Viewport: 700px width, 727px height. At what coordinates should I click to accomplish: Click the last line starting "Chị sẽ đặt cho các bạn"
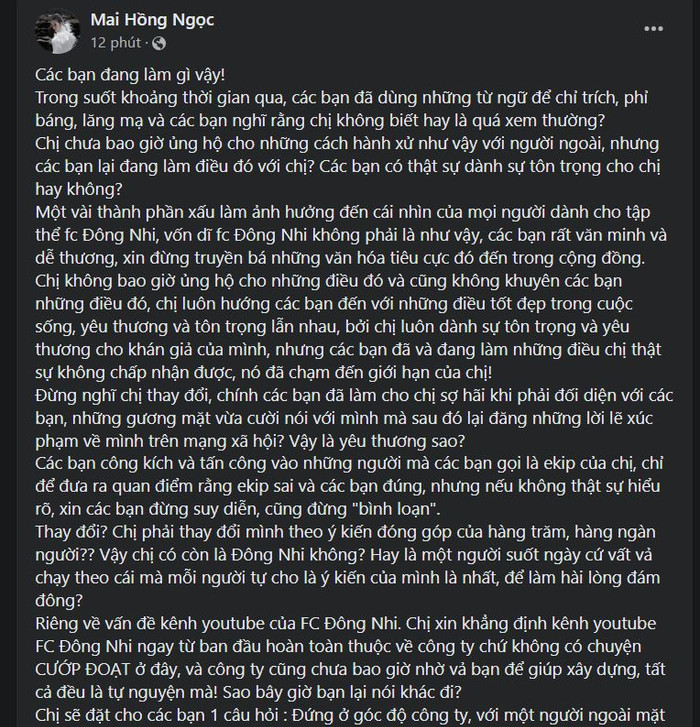tap(350, 715)
